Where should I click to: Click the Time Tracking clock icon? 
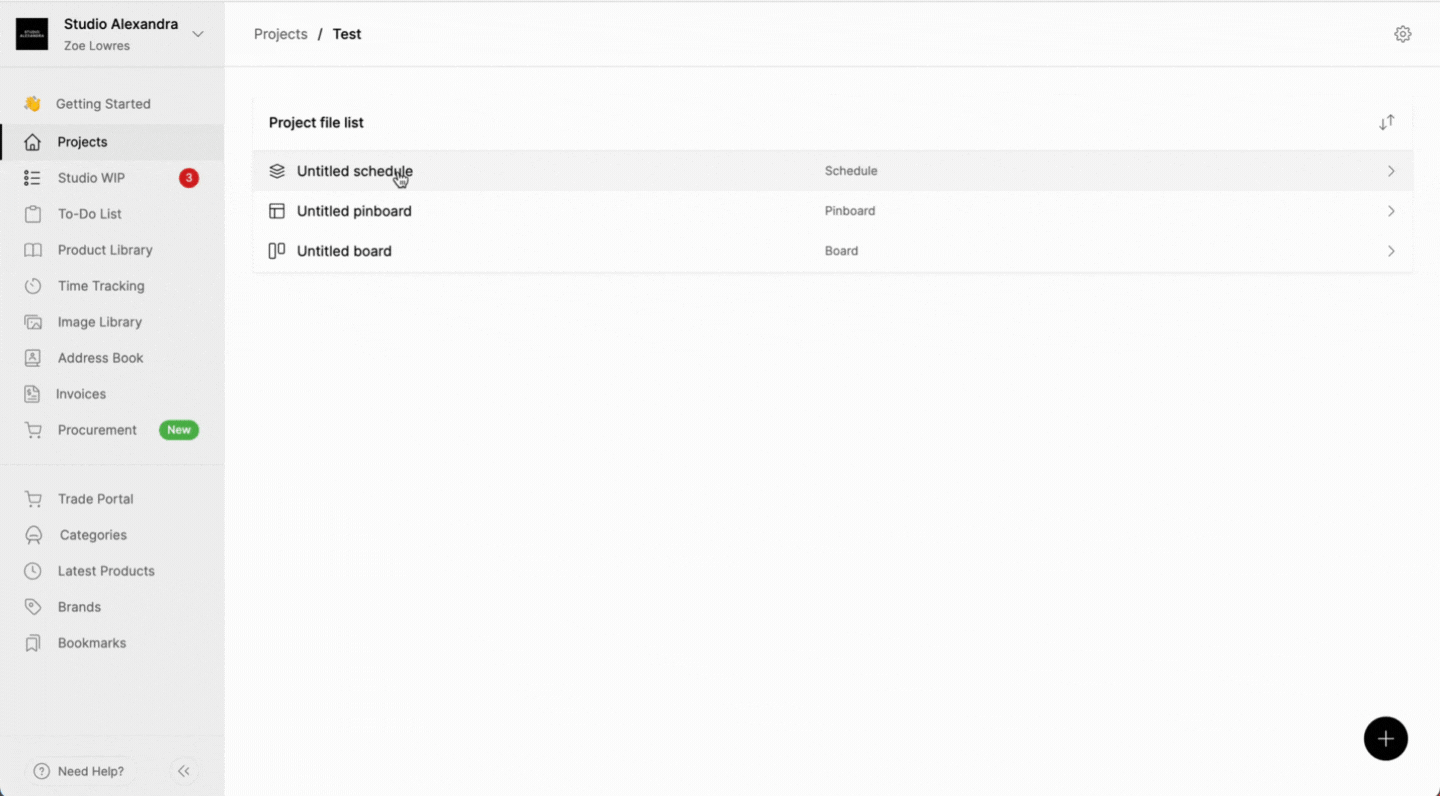(x=33, y=286)
